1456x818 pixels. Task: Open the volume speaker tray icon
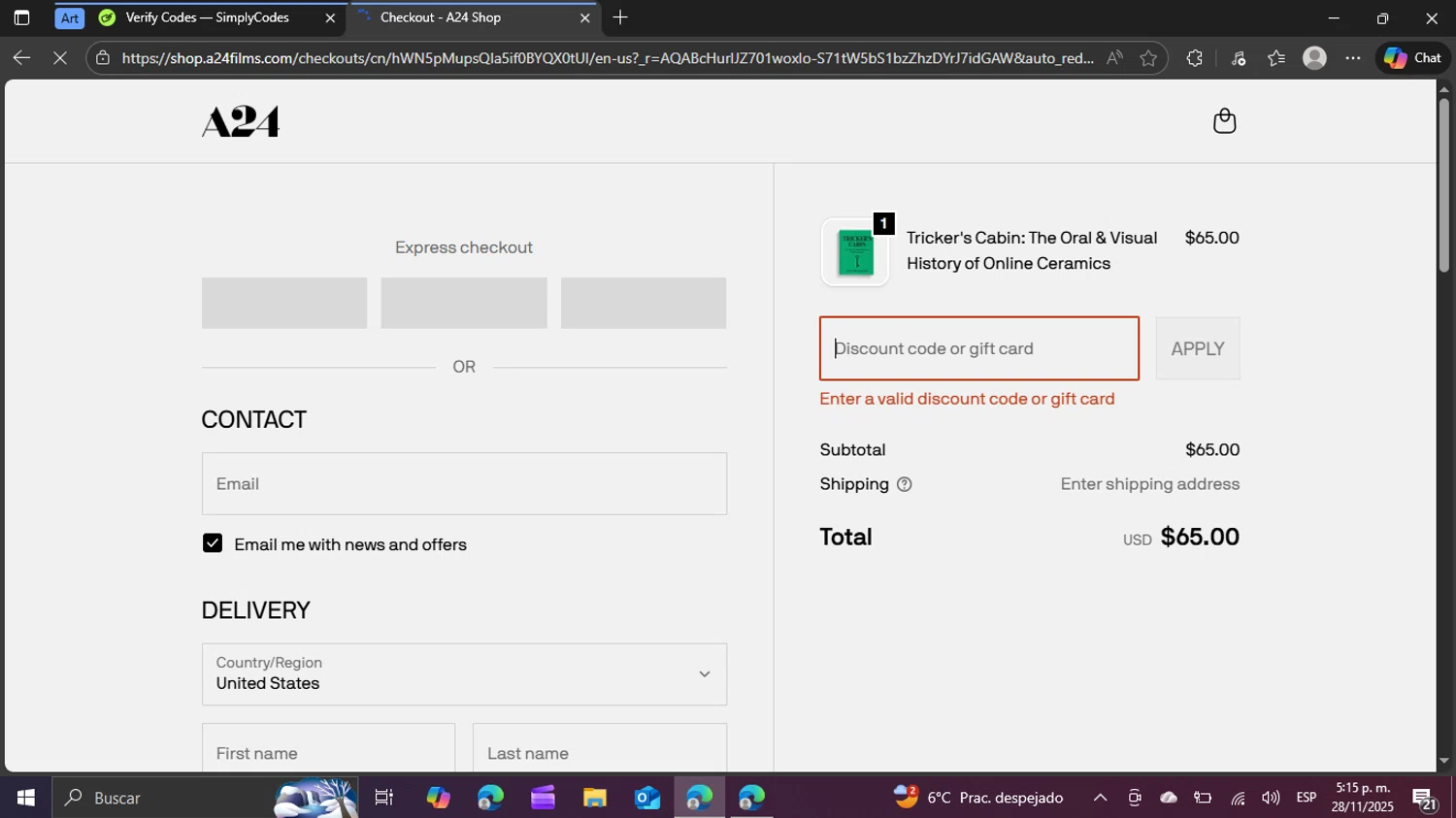click(1271, 798)
